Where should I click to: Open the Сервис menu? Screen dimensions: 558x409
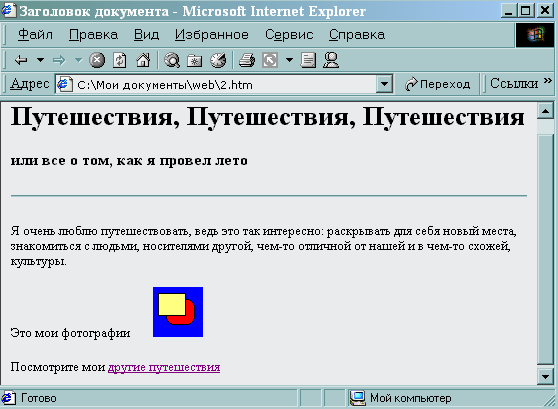tap(289, 35)
